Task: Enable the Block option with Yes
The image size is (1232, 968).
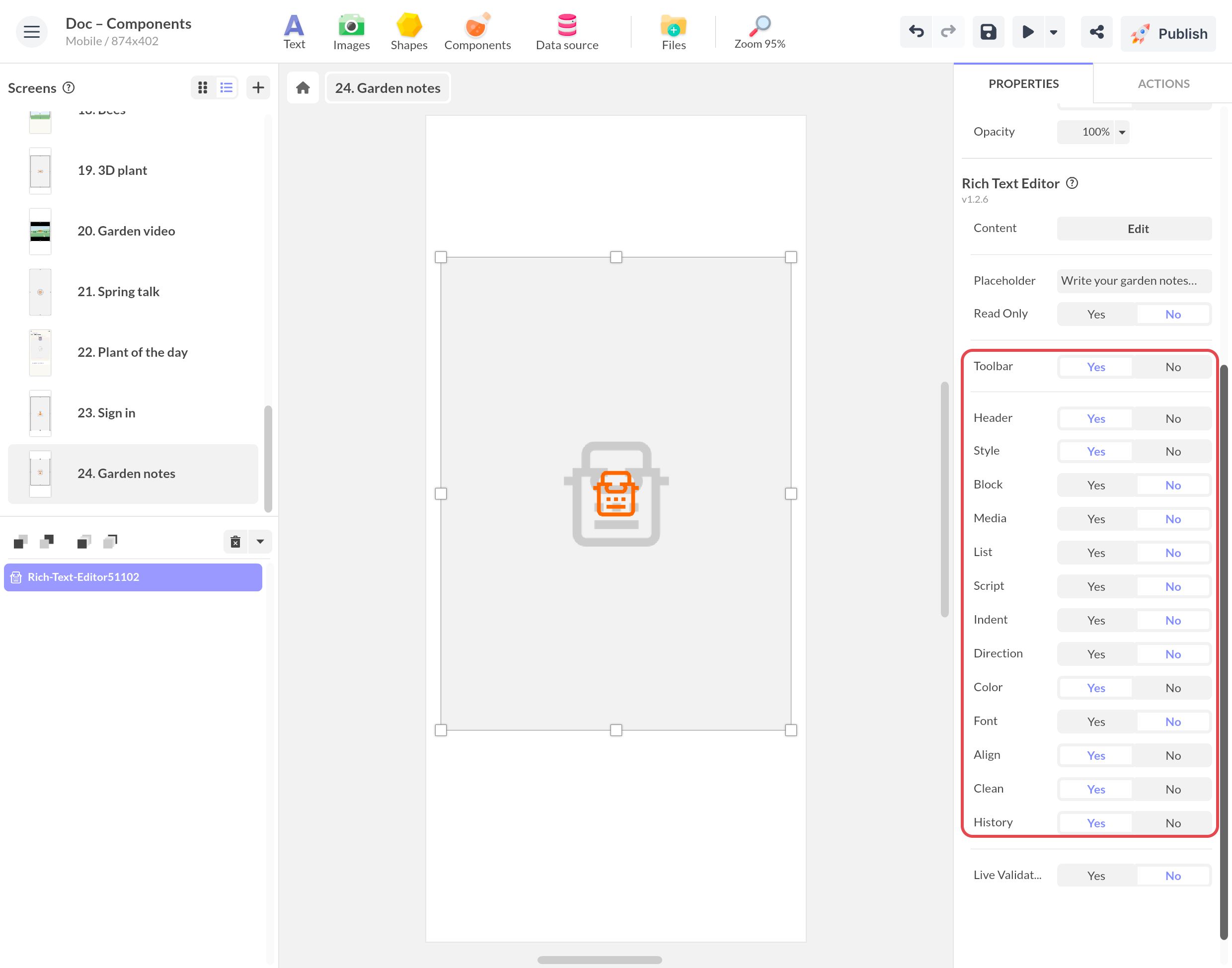Action: (1096, 485)
